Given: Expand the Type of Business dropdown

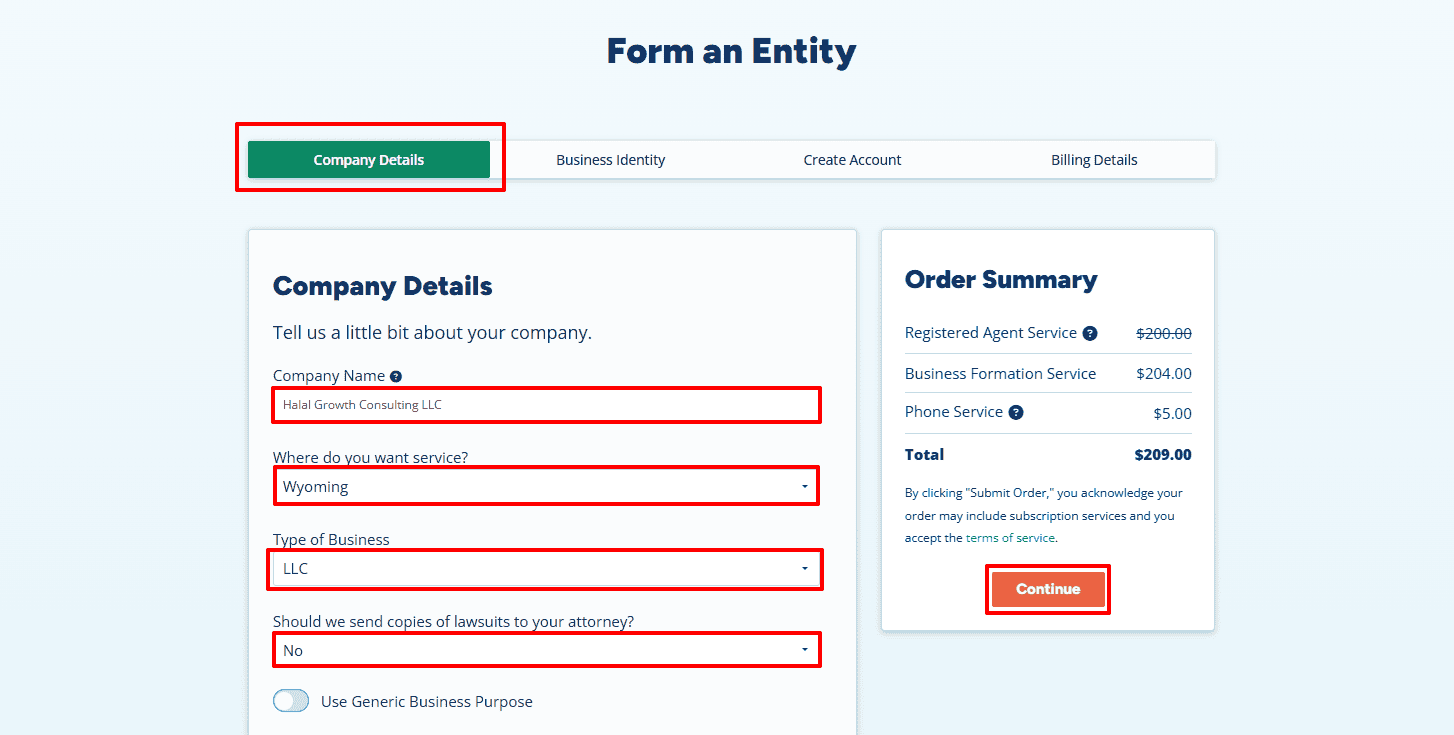Looking at the screenshot, I should pyautogui.click(x=546, y=569).
